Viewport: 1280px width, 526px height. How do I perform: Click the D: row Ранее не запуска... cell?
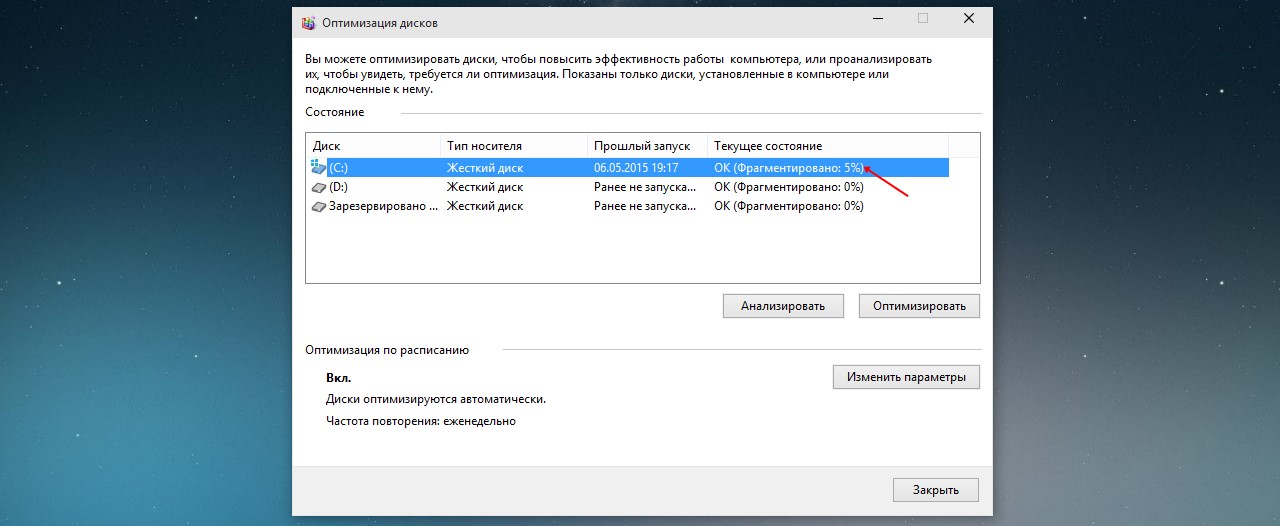click(644, 187)
